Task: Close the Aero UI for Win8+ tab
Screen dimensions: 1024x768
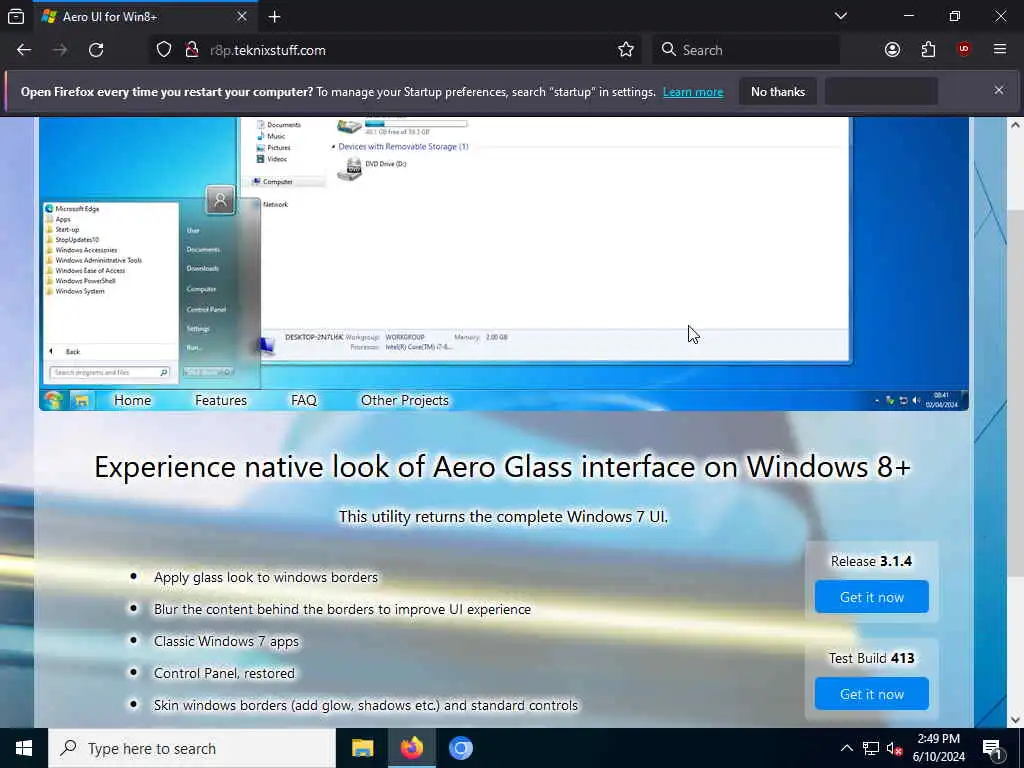Action: tap(242, 16)
